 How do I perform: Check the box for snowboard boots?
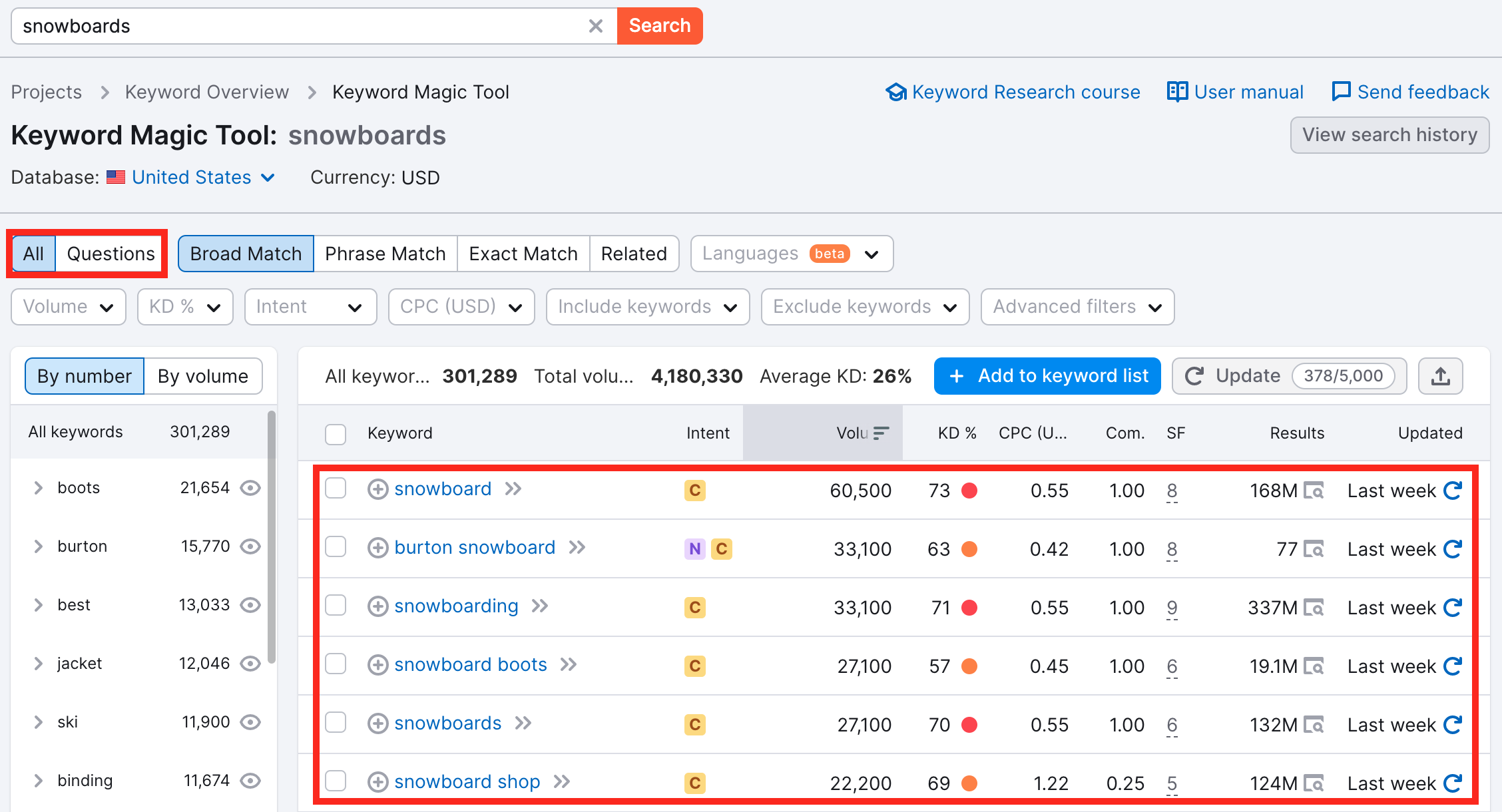pos(336,664)
